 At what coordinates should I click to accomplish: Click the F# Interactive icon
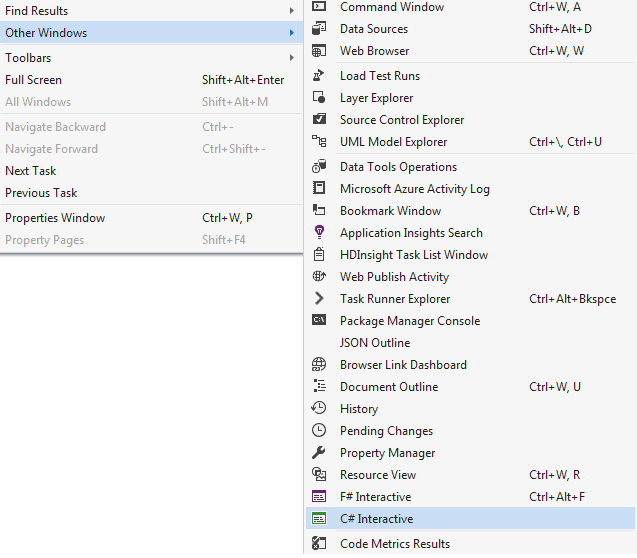(x=319, y=496)
